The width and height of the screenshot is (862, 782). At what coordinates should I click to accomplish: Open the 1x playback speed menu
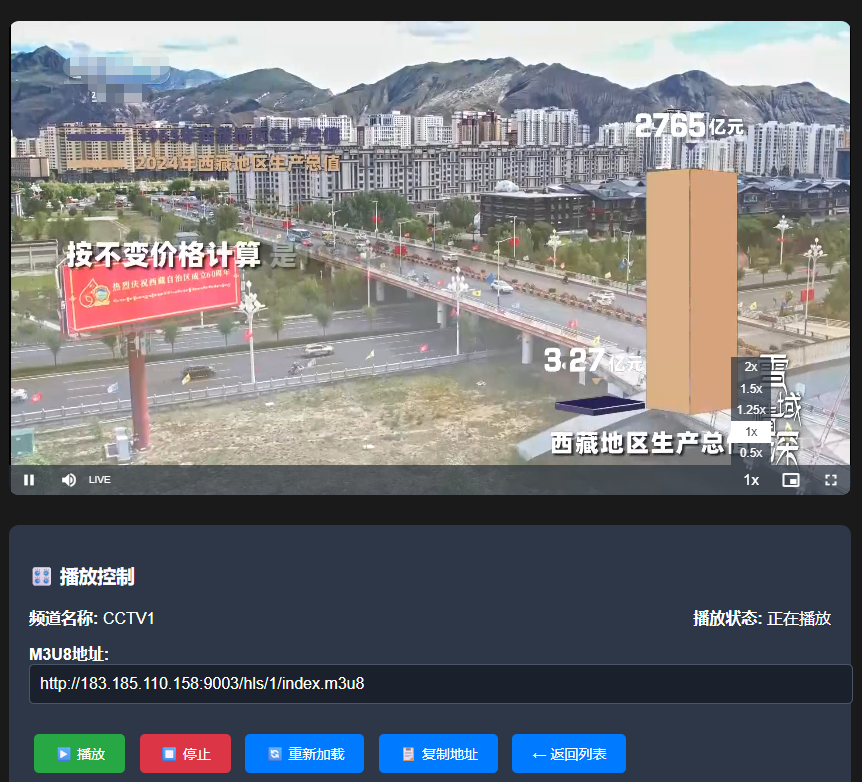point(751,480)
